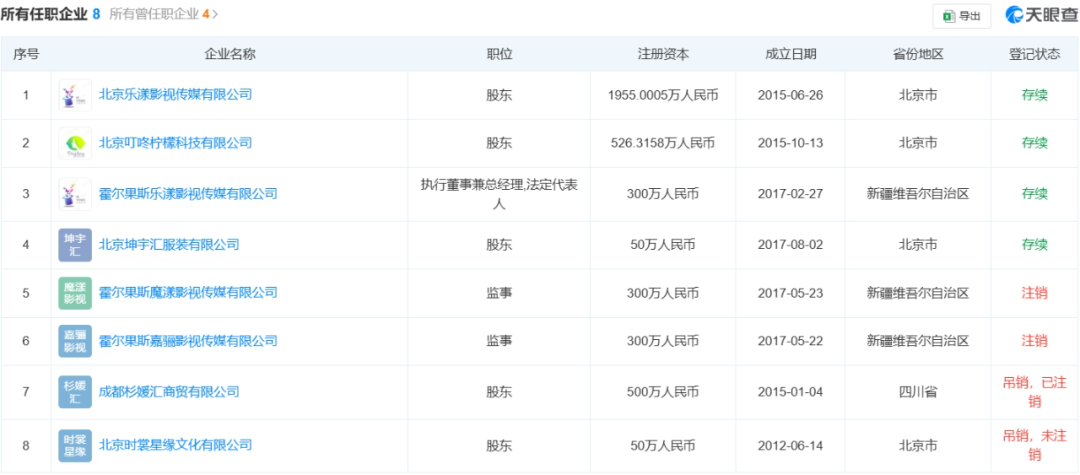Screen dimensions: 1080x475
Task: Select the date 2015-10-13
Action: [x=791, y=143]
